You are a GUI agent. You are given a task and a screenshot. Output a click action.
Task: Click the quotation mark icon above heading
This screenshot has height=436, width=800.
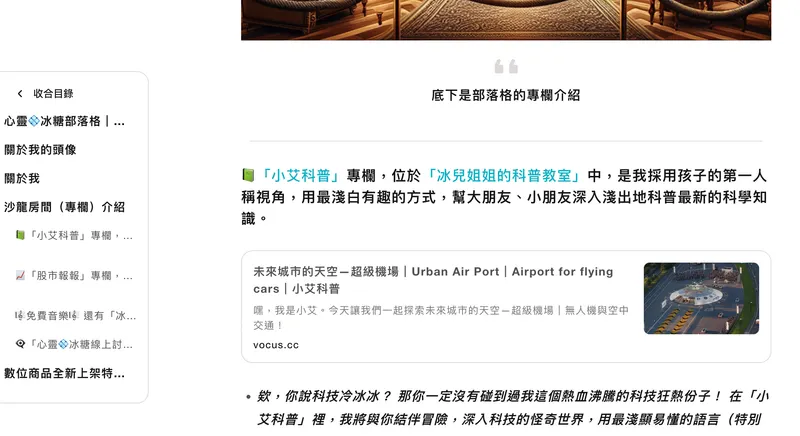pos(506,66)
